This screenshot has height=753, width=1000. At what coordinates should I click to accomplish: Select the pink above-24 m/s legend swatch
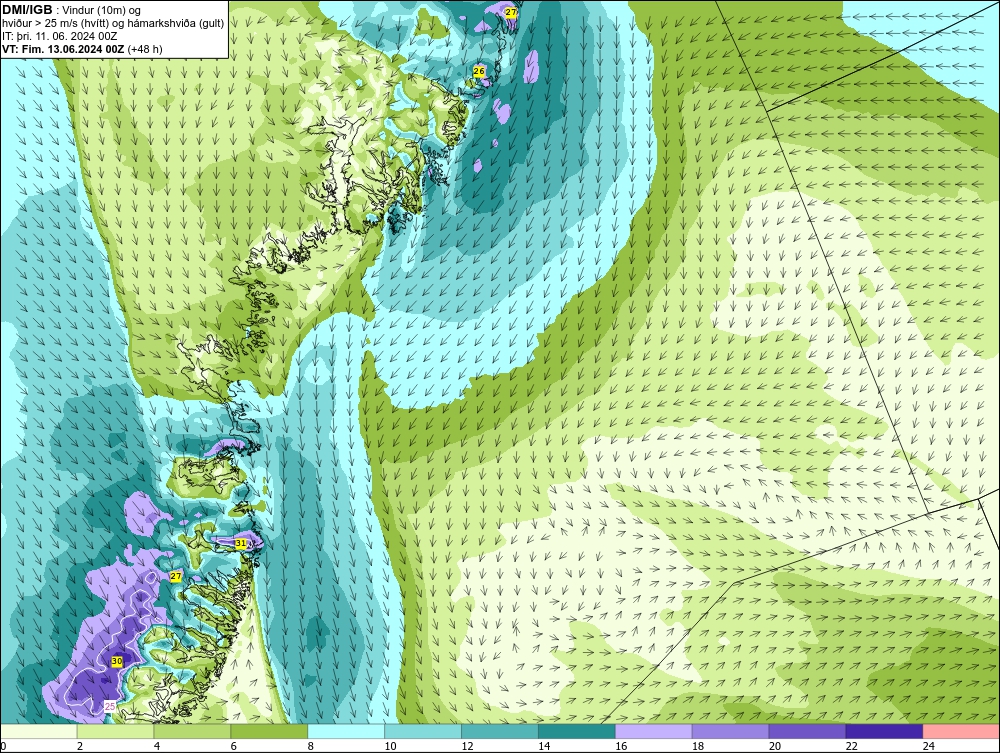tap(961, 731)
